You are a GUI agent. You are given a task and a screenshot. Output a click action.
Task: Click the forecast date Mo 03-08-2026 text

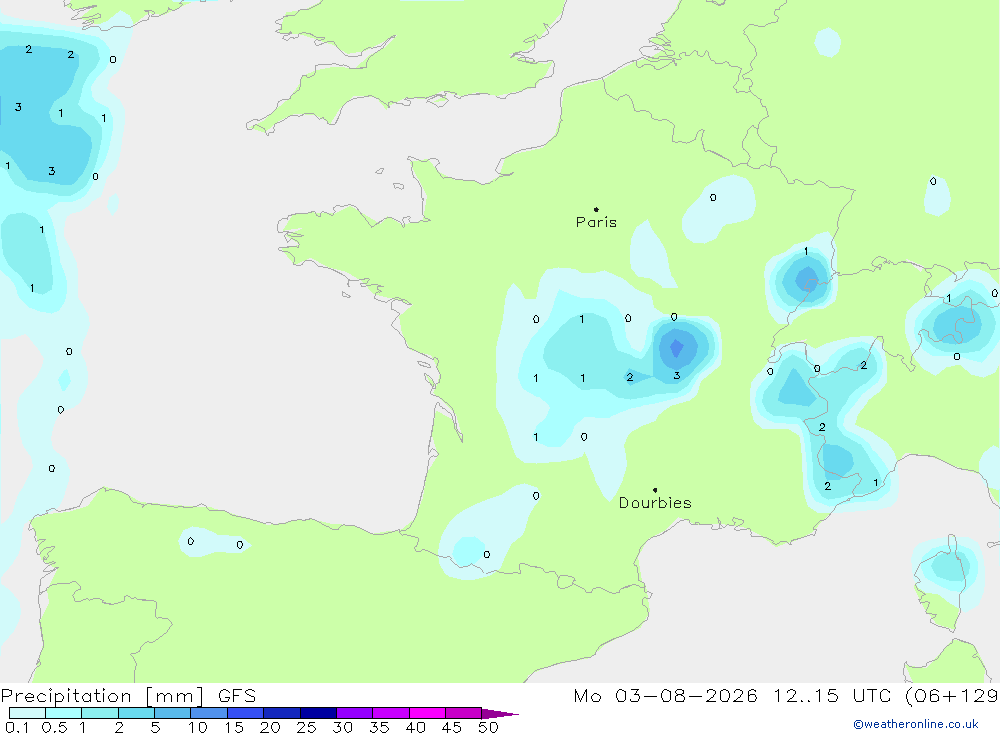665,695
